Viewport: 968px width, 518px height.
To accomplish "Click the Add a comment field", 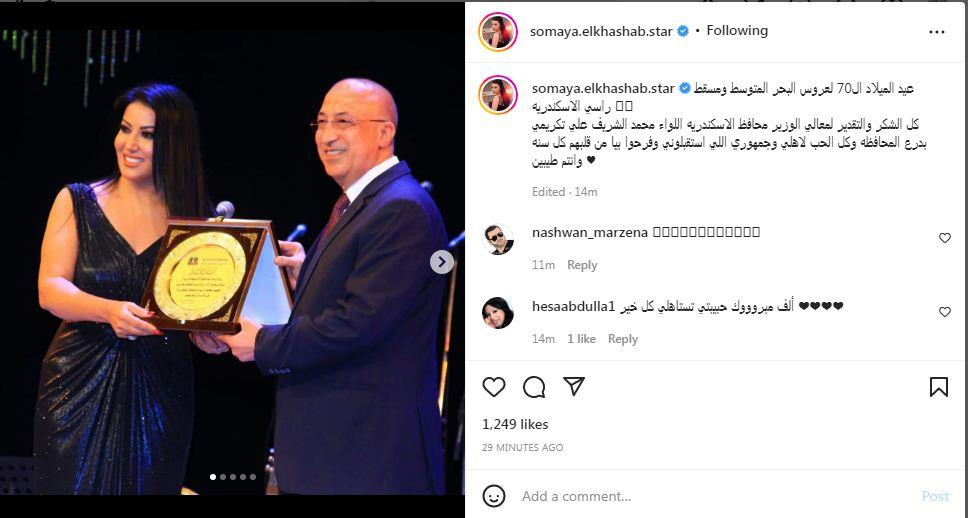I will tap(716, 496).
